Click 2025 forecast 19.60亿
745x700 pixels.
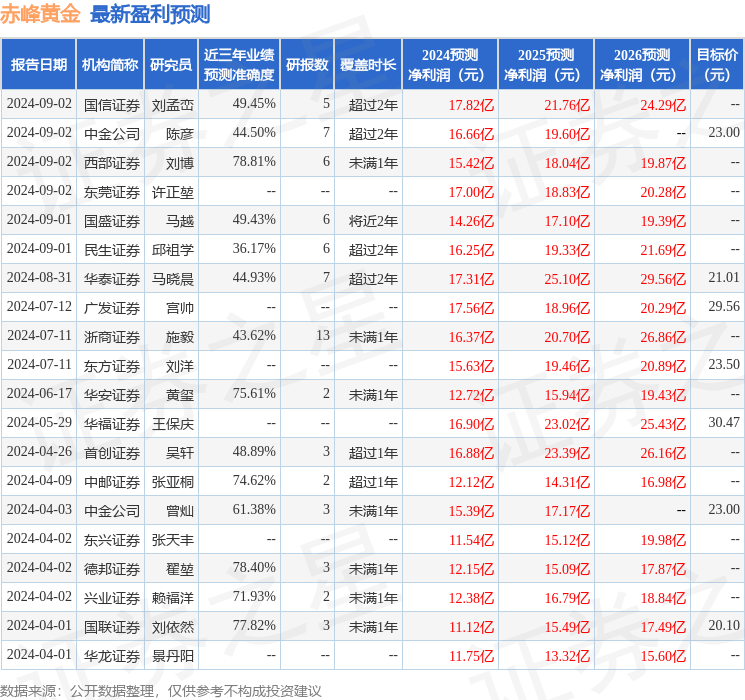pos(567,134)
